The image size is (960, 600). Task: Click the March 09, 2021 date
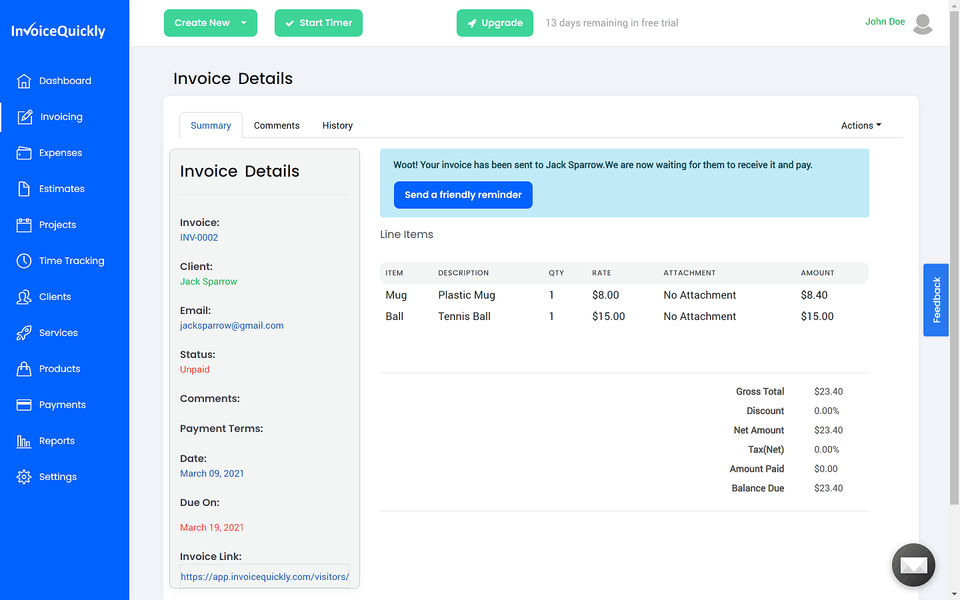click(x=212, y=473)
